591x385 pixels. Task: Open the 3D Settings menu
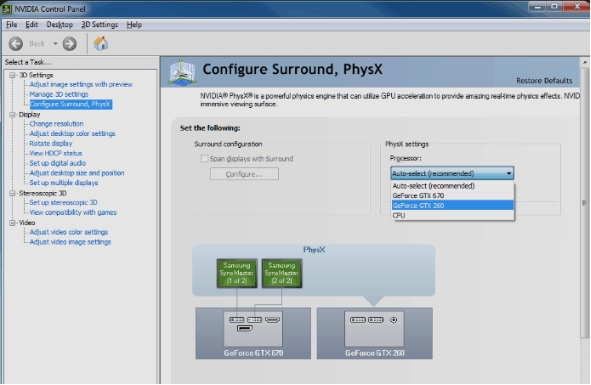100,25
